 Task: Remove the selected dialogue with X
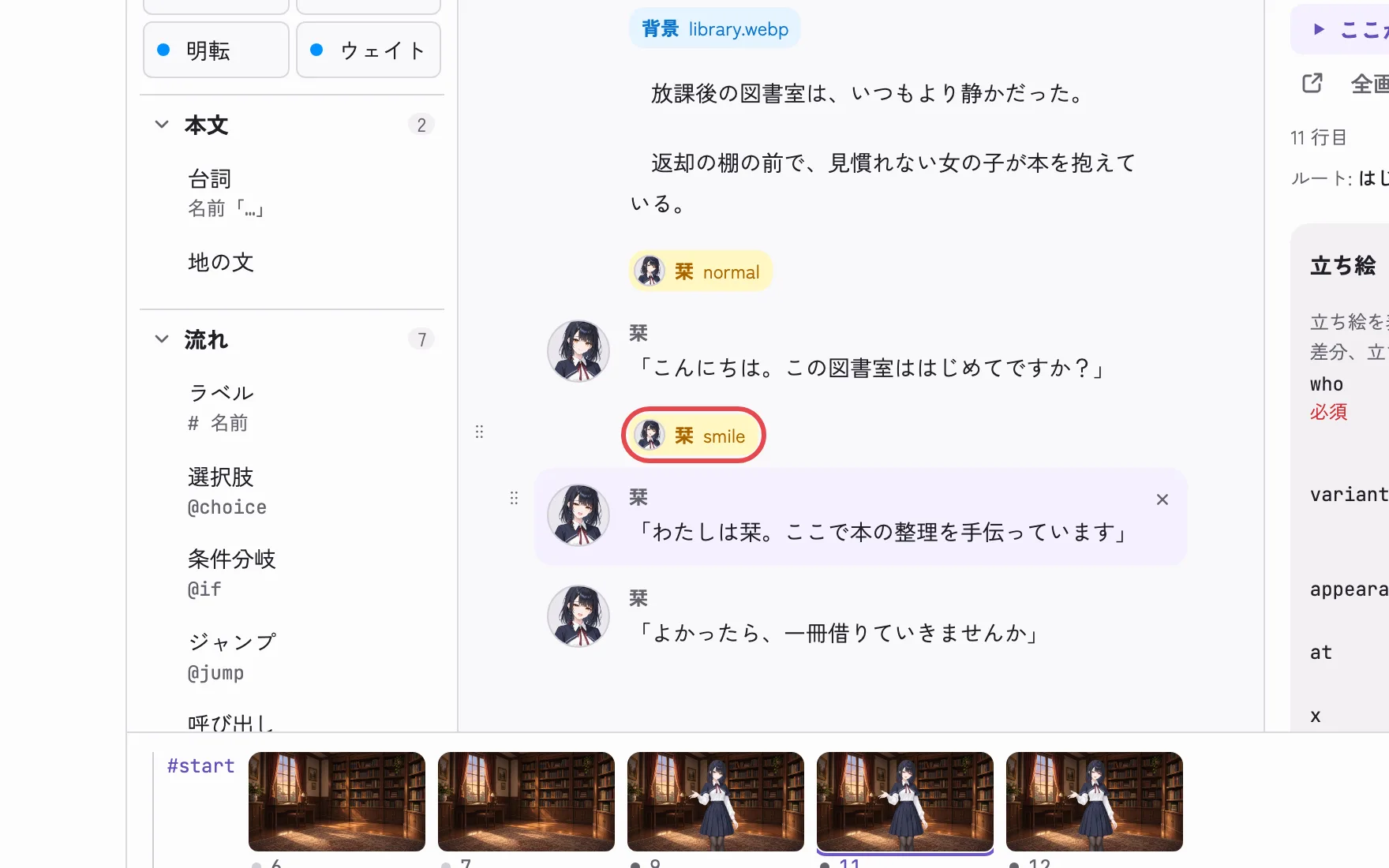point(1162,499)
